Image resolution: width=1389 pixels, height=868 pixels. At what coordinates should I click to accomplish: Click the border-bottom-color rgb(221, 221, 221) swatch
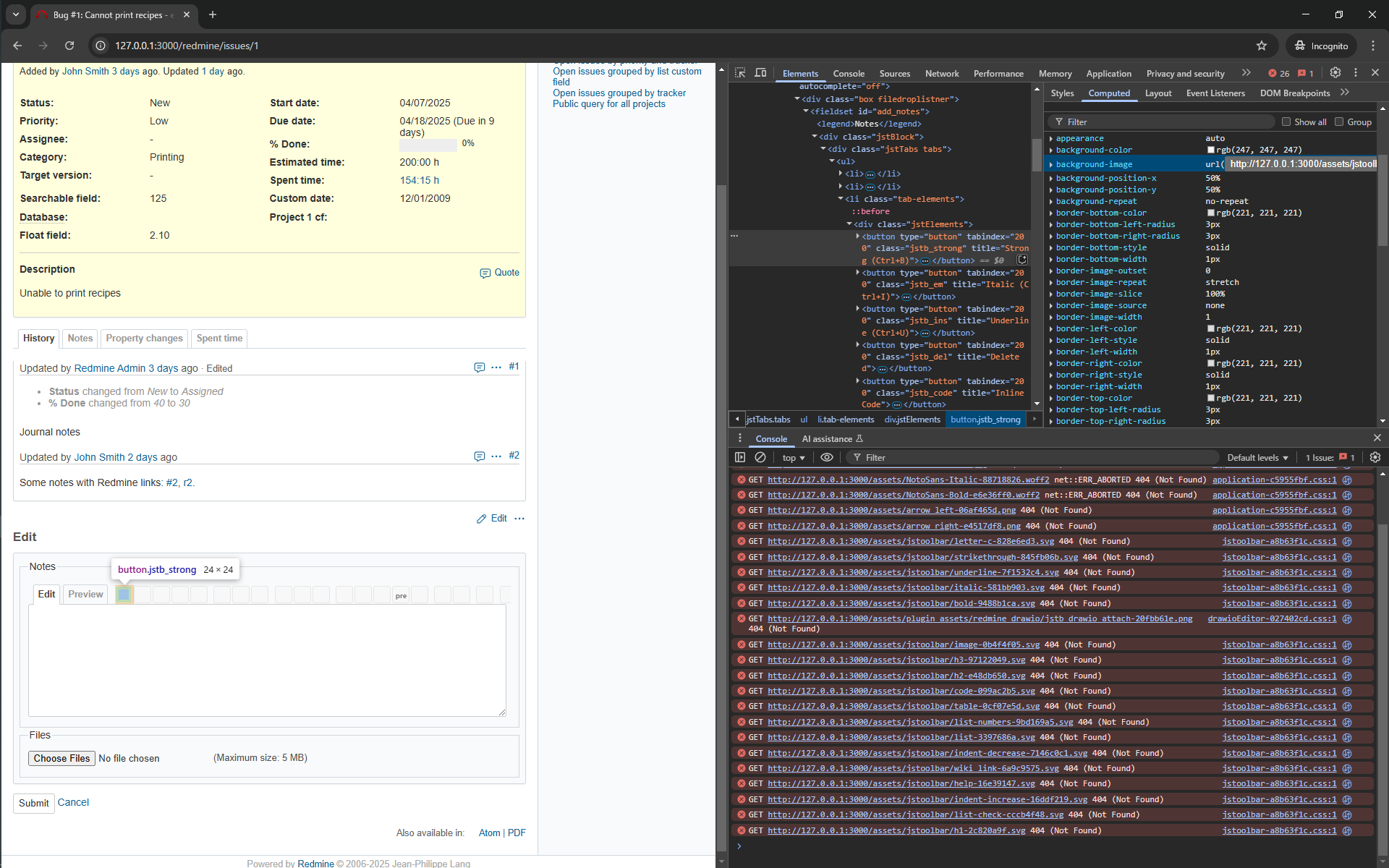[x=1210, y=213]
